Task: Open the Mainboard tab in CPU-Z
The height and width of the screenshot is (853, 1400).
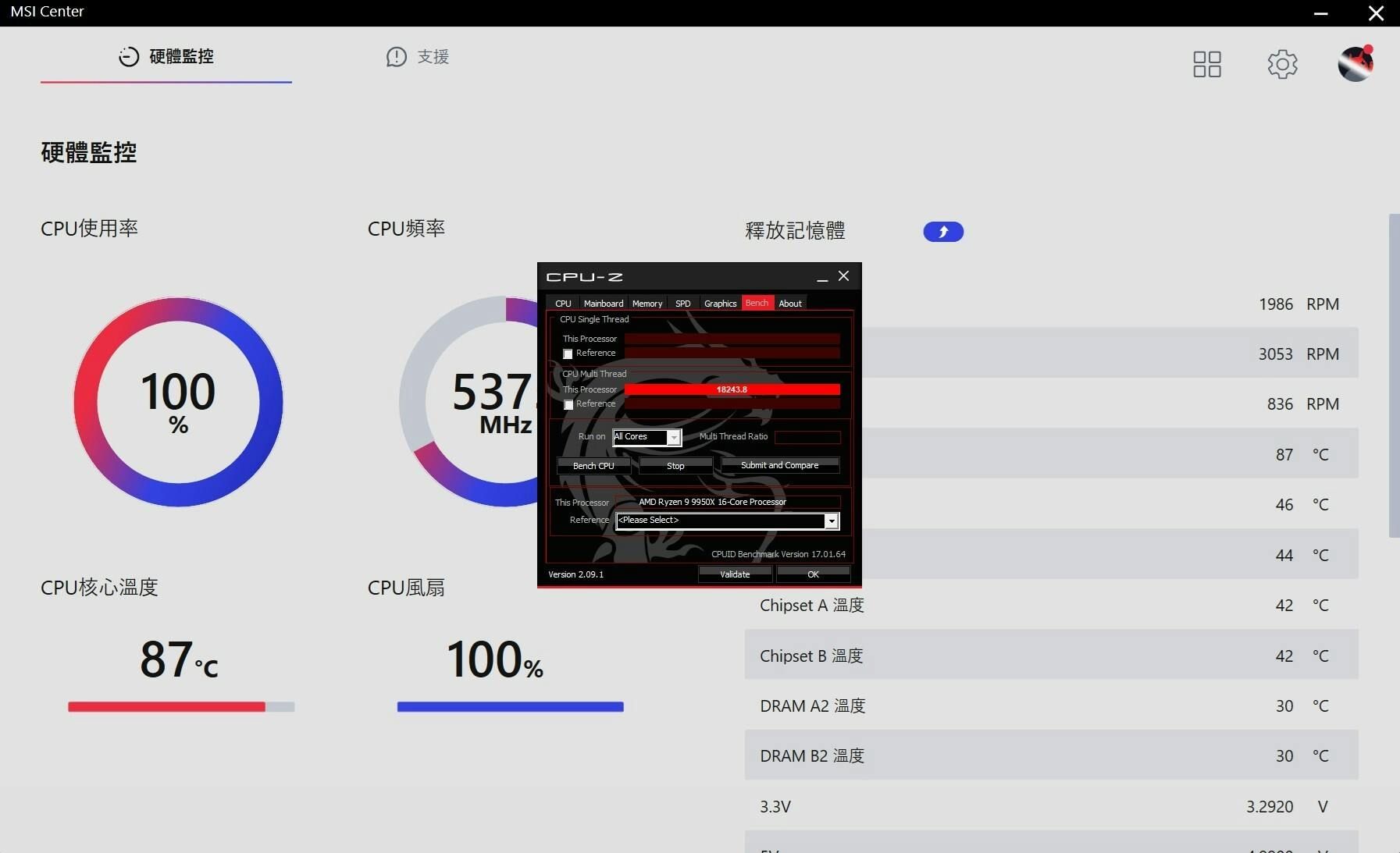Action: [x=604, y=304]
